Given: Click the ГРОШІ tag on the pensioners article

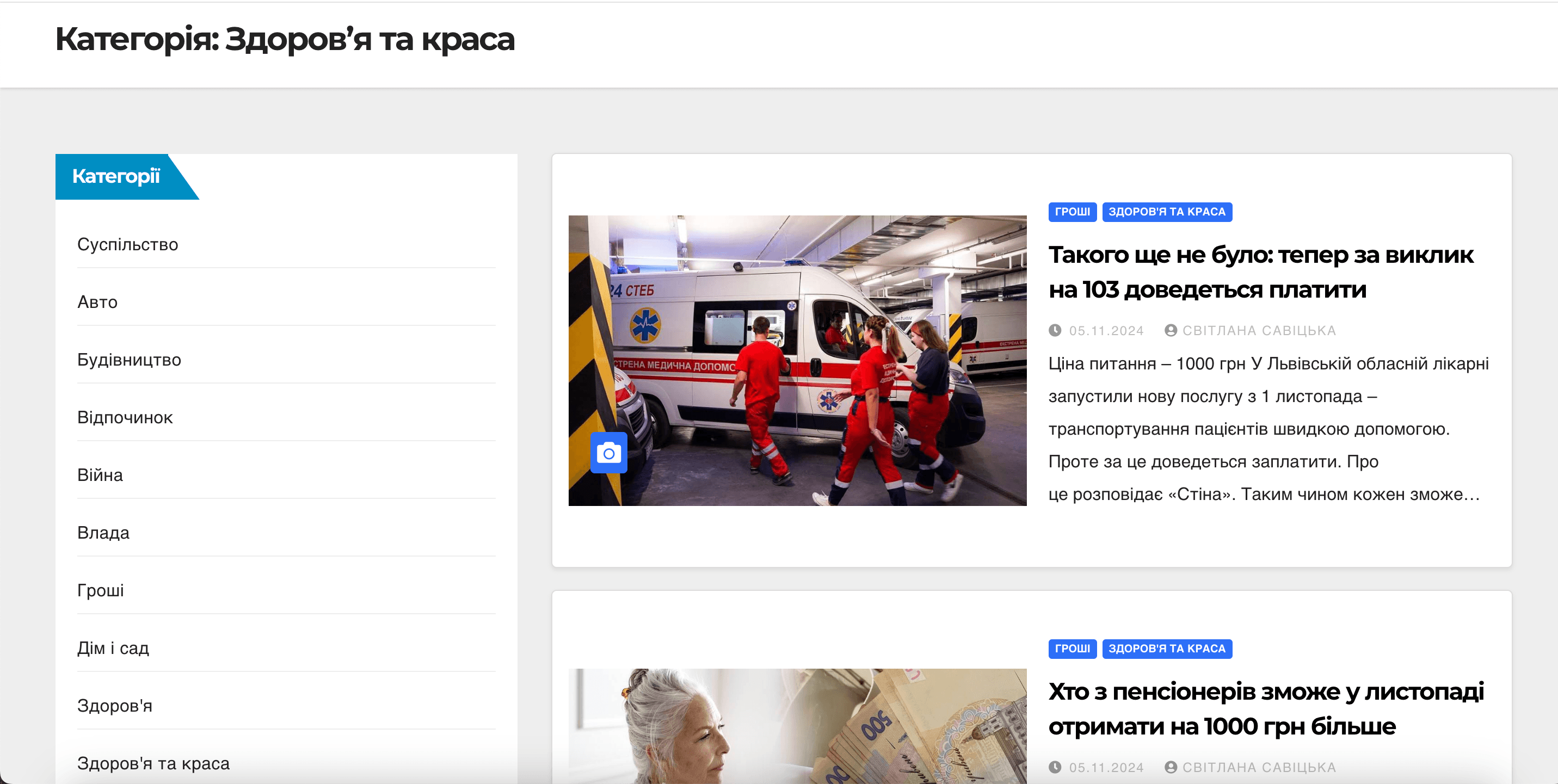Looking at the screenshot, I should [x=1073, y=648].
